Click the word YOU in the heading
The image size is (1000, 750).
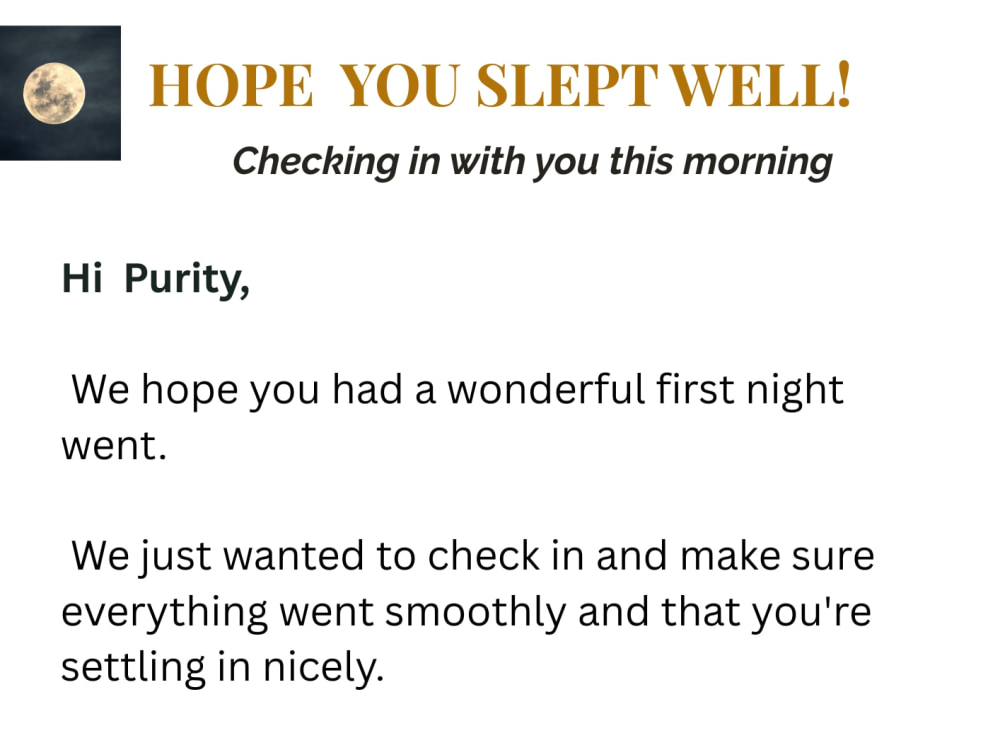click(399, 85)
